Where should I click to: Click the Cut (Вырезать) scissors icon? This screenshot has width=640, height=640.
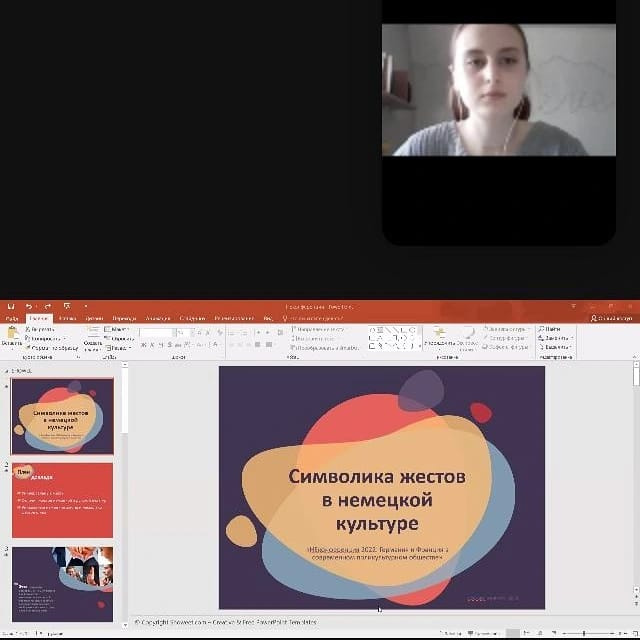[x=30, y=328]
